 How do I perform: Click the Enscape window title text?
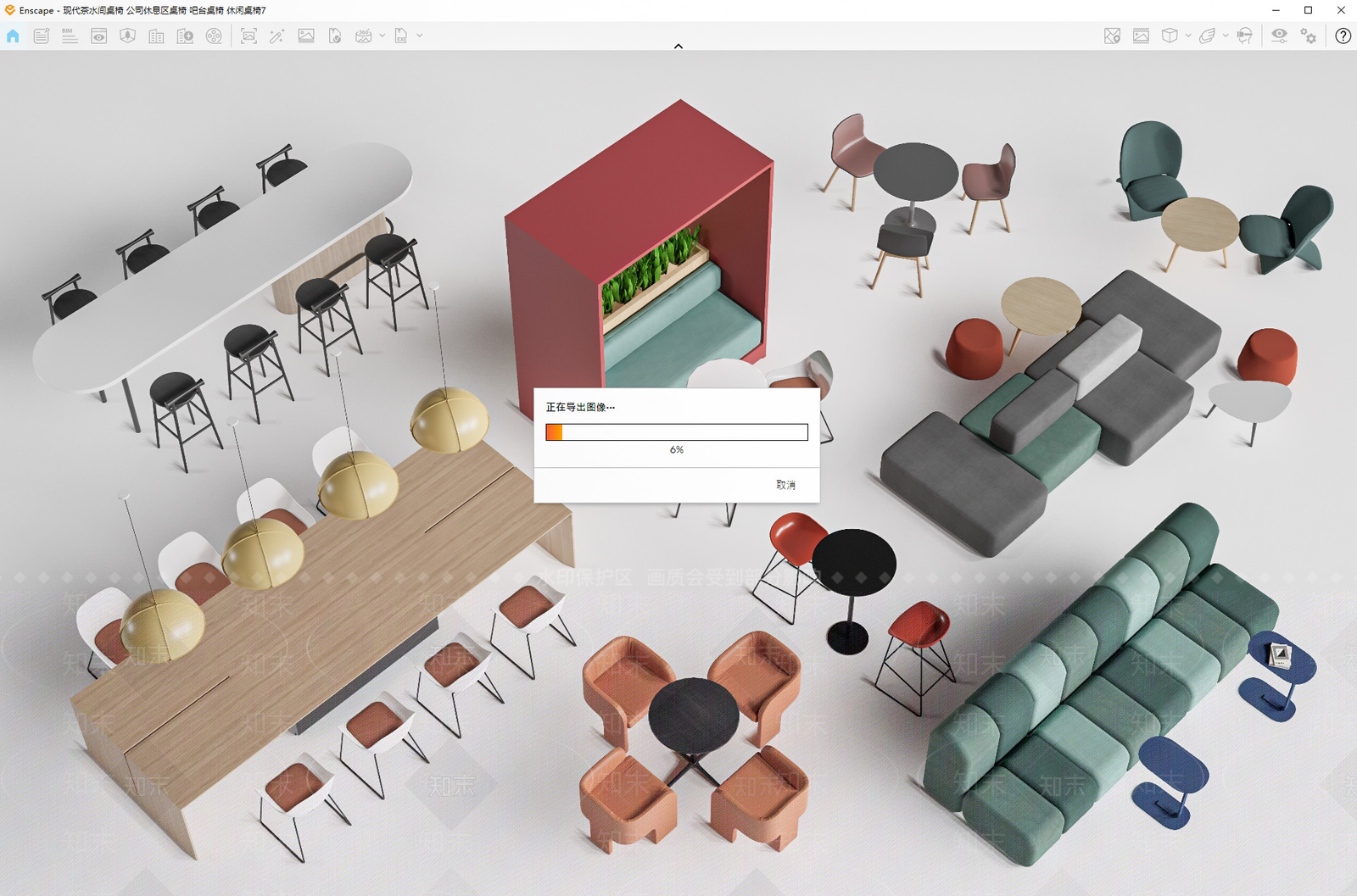142,10
